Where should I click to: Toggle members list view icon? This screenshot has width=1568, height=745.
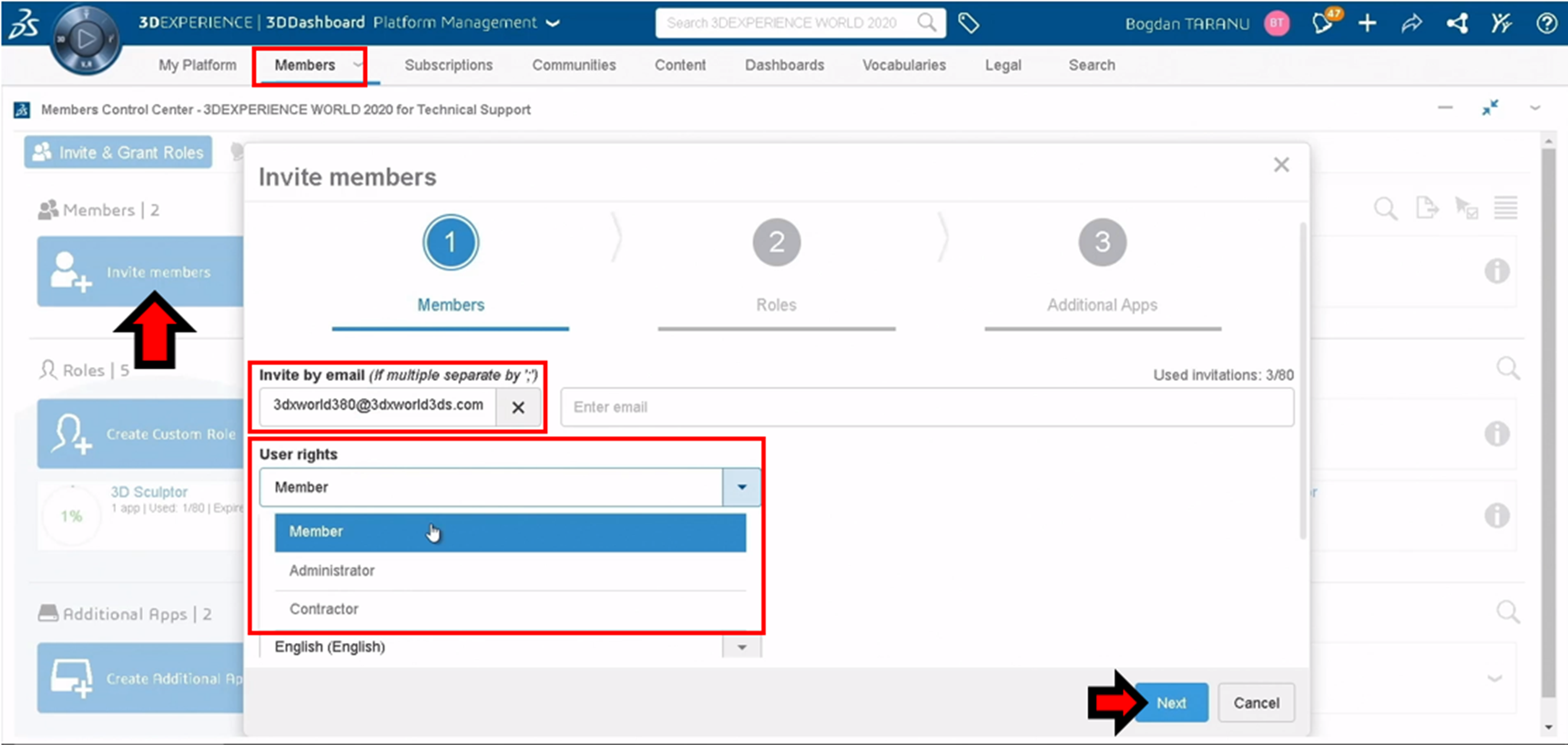1505,209
